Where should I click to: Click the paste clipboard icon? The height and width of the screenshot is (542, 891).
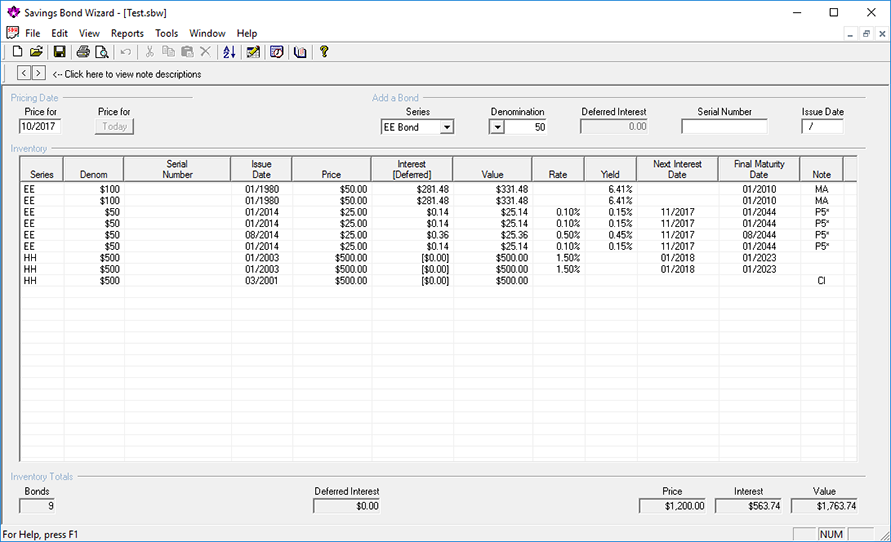tap(187, 52)
